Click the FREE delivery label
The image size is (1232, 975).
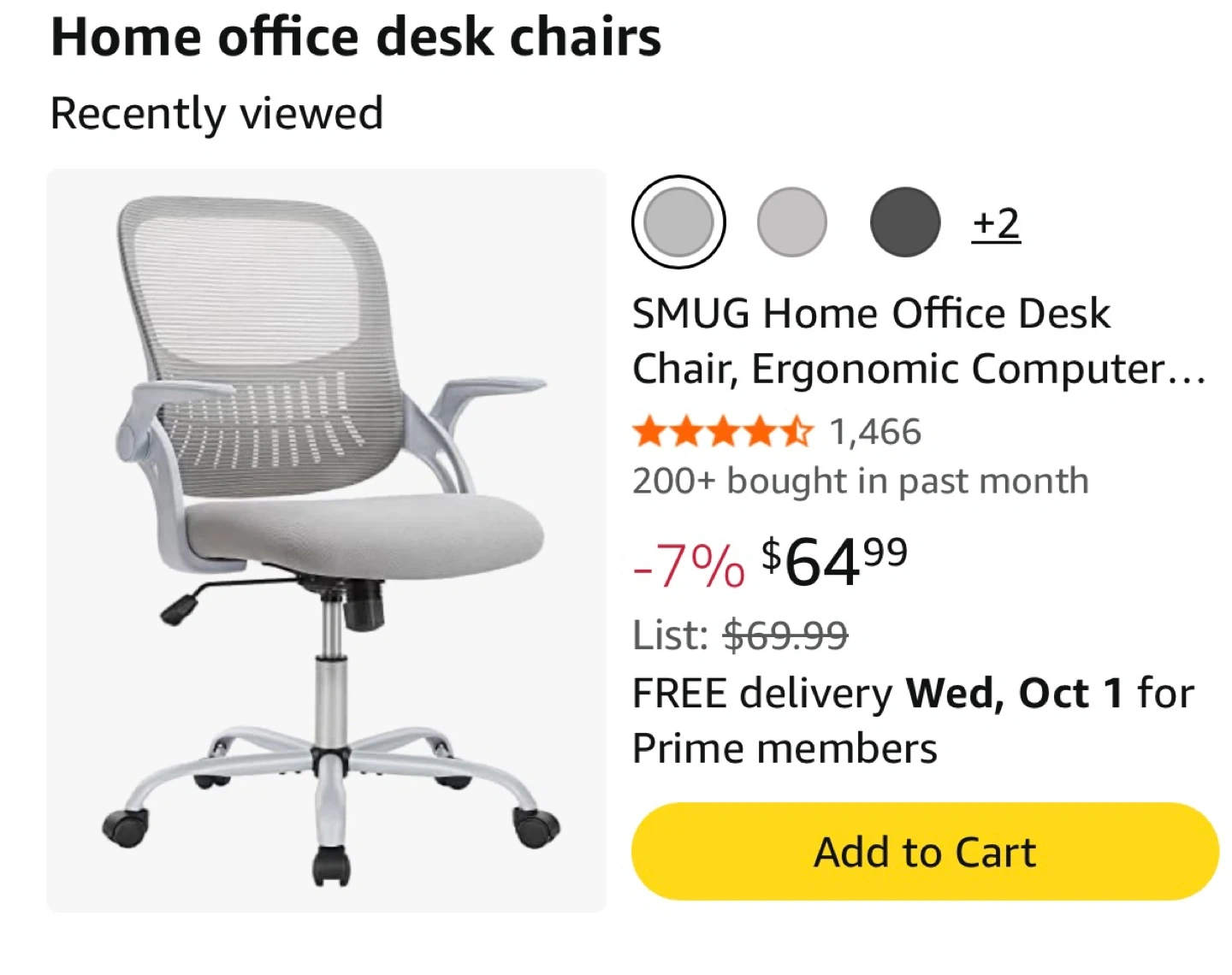point(761,694)
